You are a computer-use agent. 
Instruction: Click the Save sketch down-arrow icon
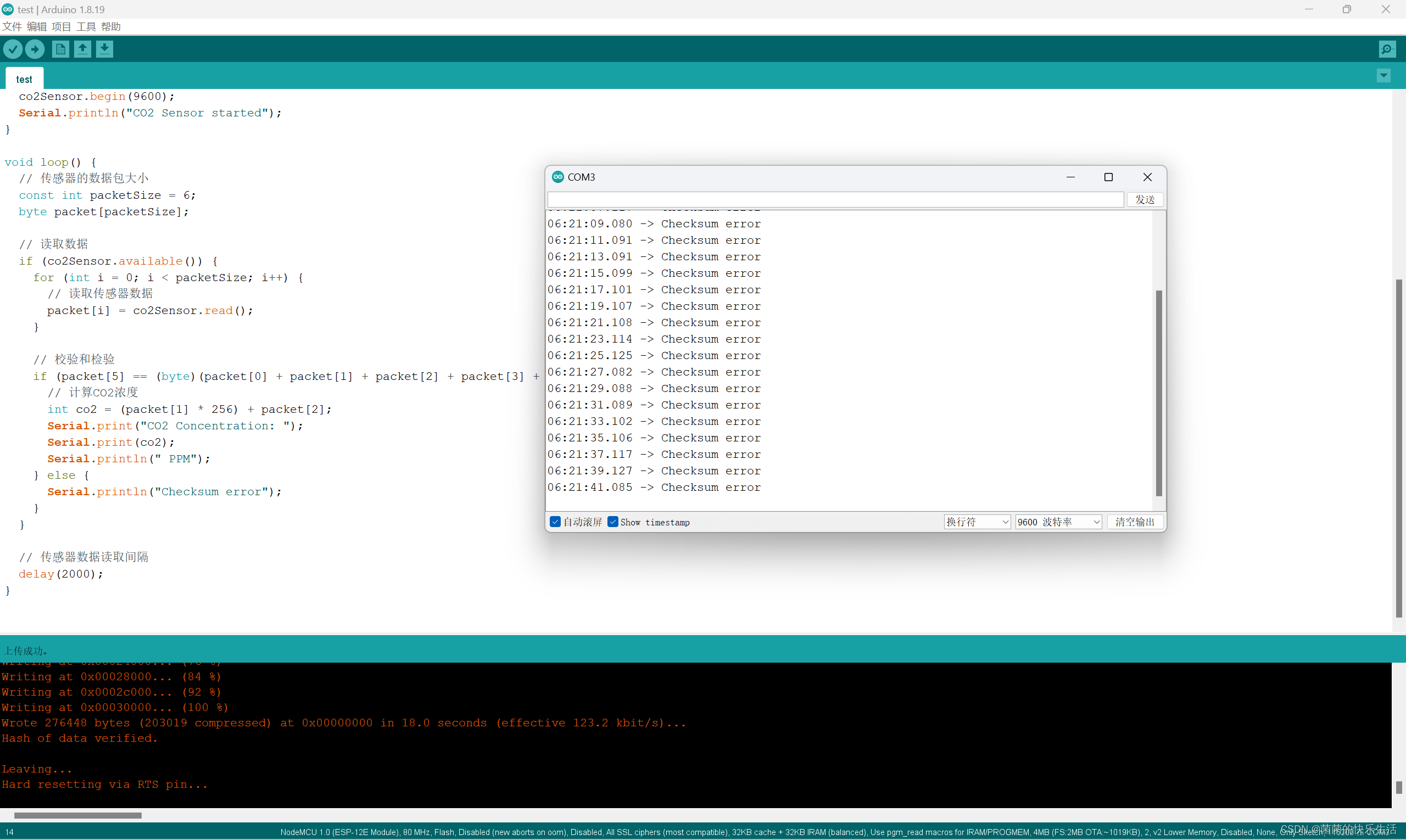point(105,49)
